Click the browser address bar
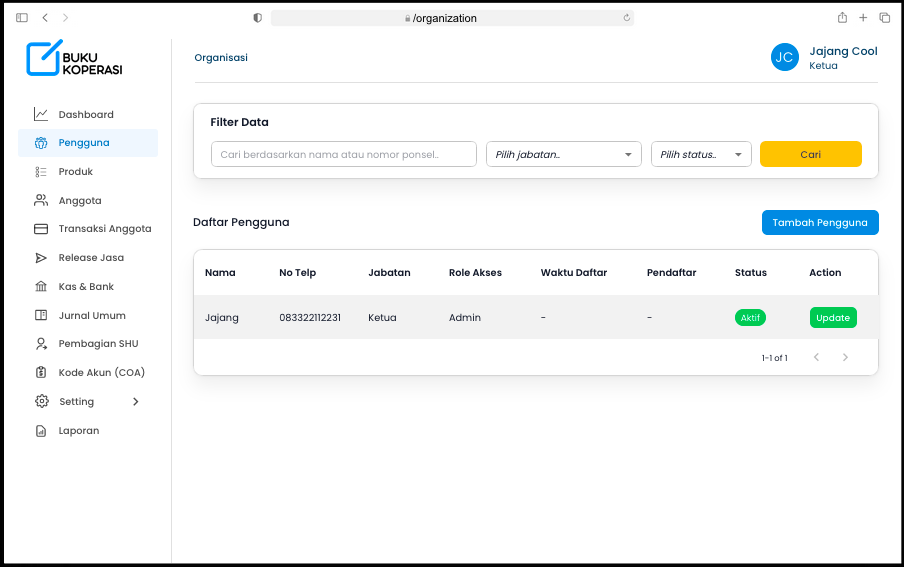This screenshot has width=904, height=567. click(x=452, y=18)
